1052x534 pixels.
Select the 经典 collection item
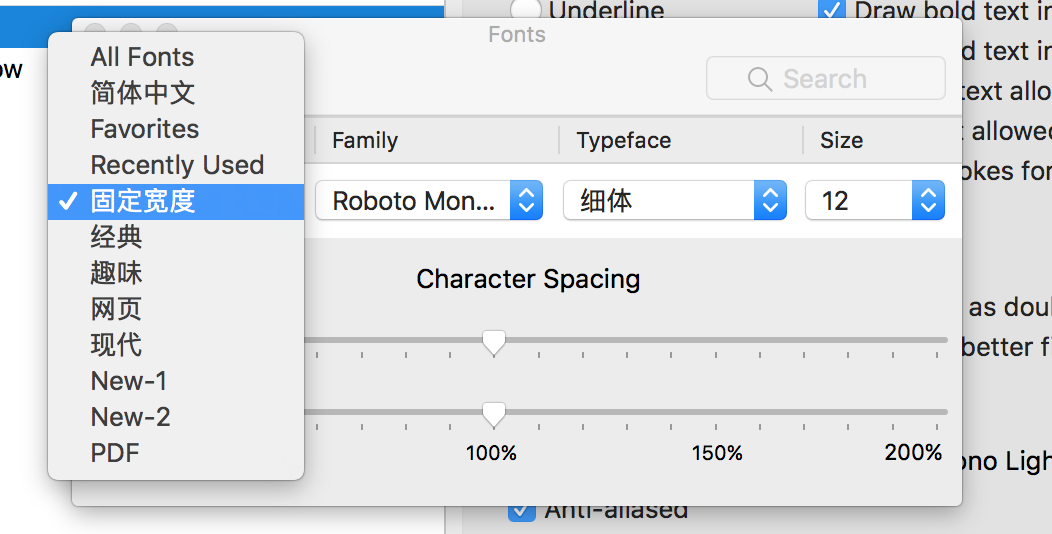pyautogui.click(x=117, y=237)
